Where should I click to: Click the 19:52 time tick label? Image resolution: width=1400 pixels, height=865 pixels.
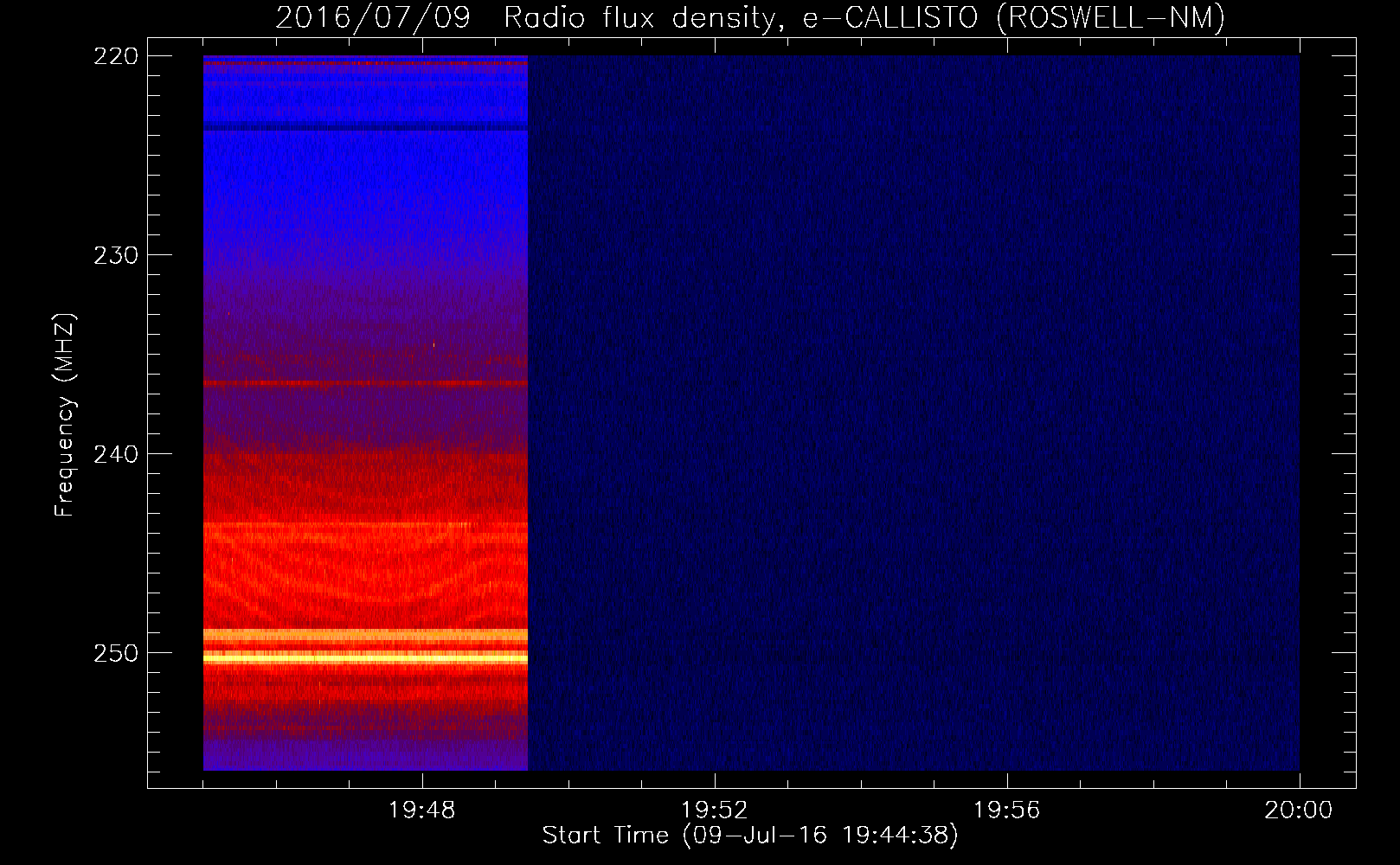[x=714, y=811]
